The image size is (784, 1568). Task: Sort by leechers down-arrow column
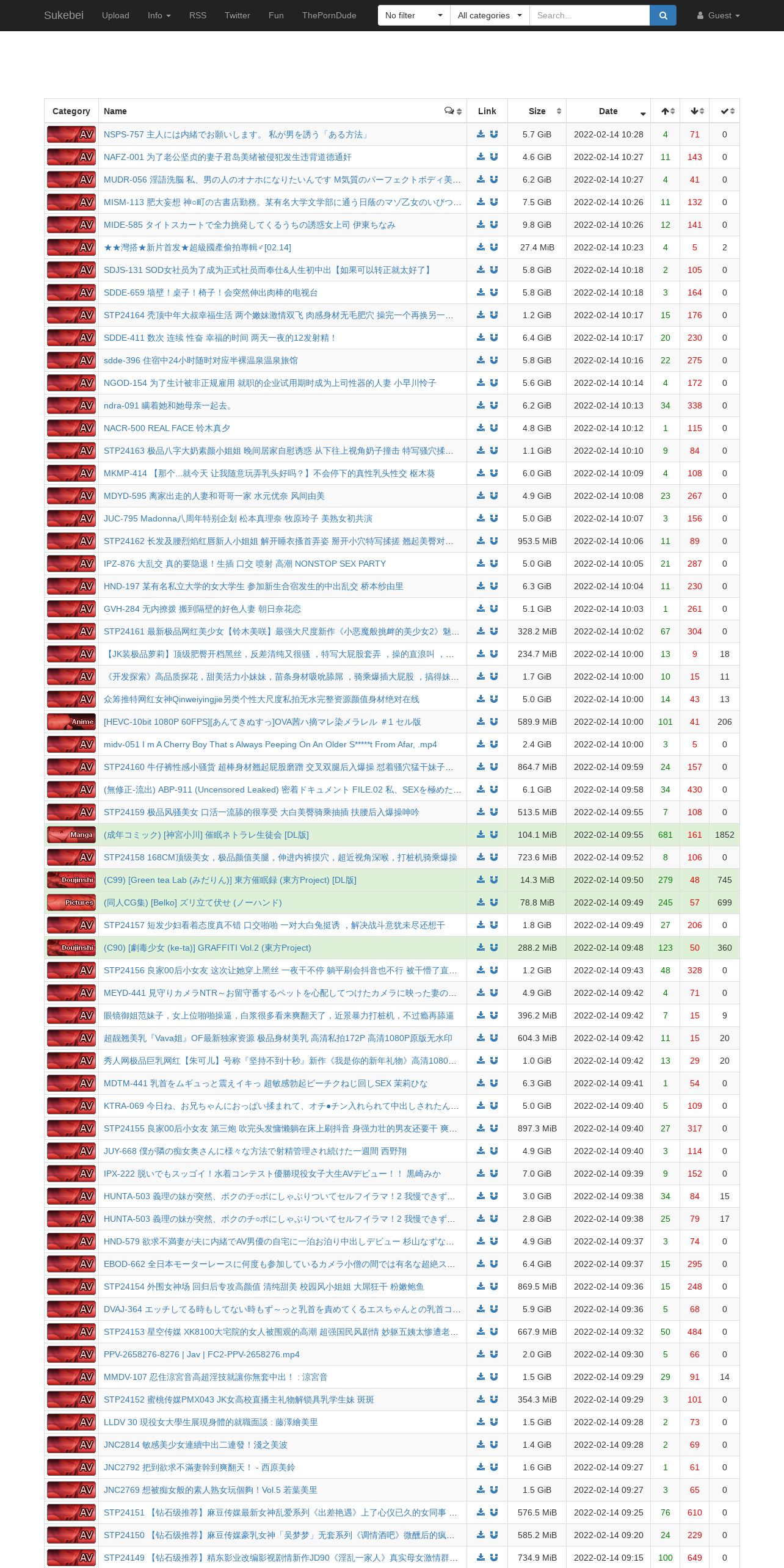click(x=695, y=111)
